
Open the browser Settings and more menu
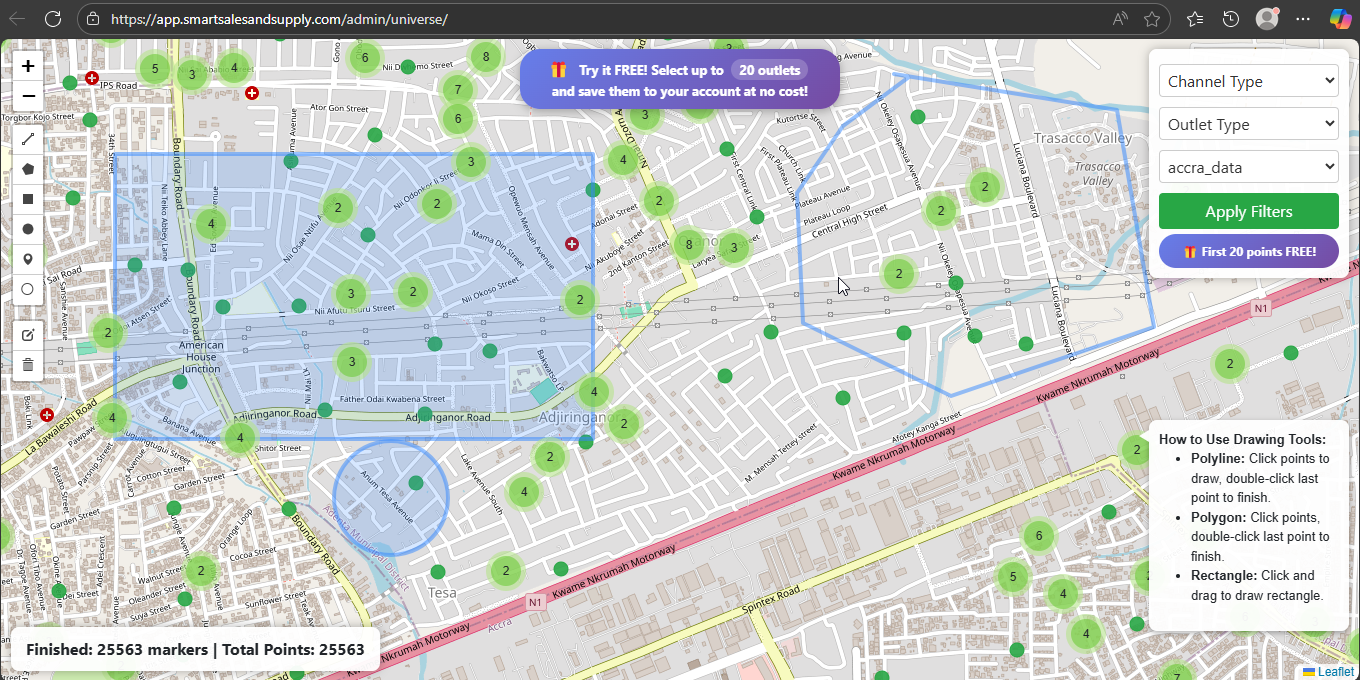(x=1302, y=18)
